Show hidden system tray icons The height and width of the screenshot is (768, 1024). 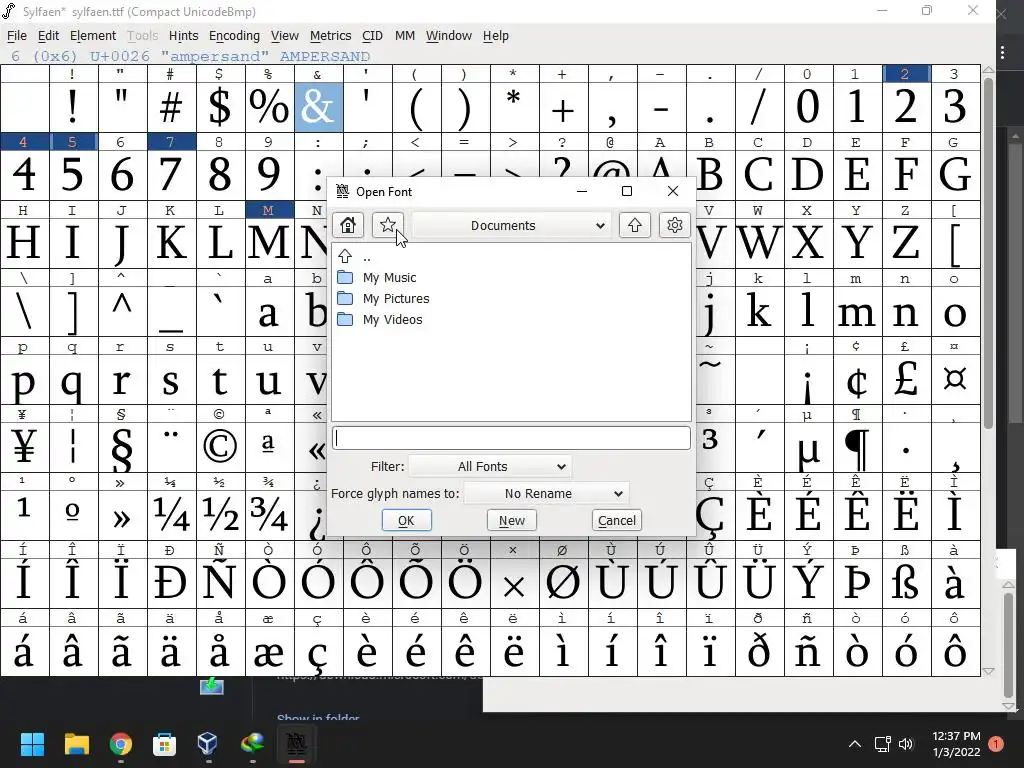[854, 744]
